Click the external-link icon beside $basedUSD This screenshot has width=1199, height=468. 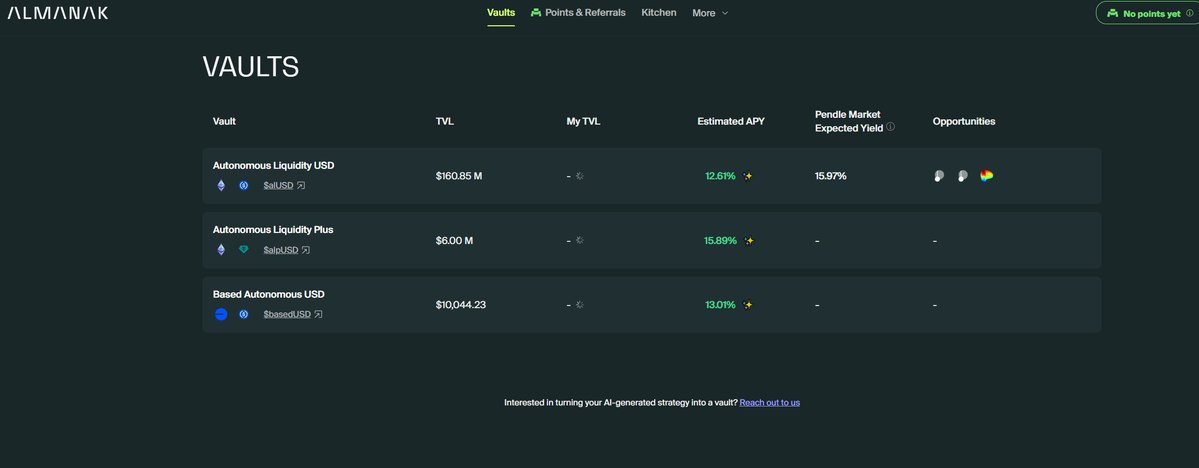tap(318, 314)
